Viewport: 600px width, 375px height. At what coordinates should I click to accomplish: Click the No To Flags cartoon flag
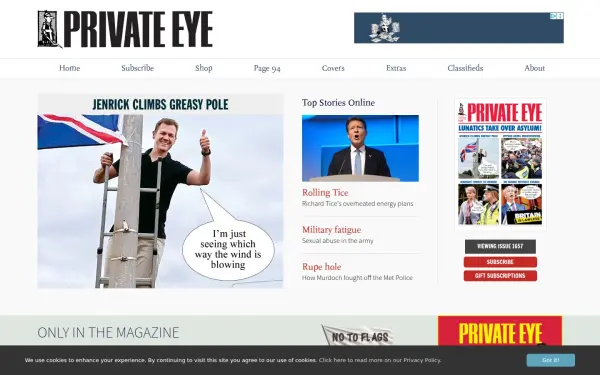(358, 335)
